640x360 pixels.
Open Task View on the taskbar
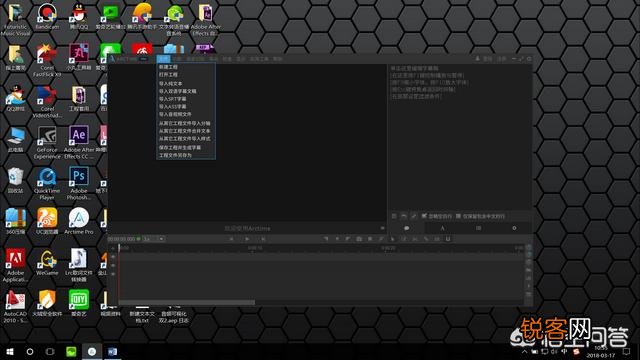(50, 351)
